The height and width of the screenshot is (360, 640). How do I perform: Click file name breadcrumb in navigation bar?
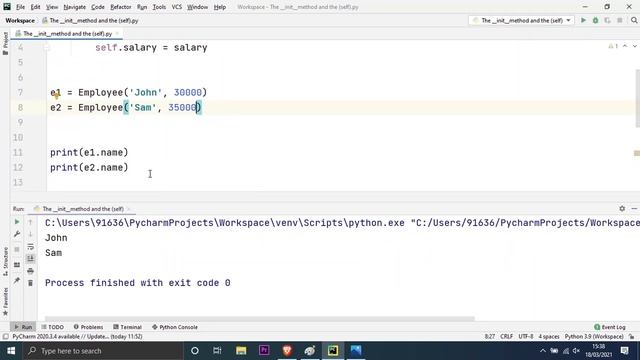click(90, 20)
